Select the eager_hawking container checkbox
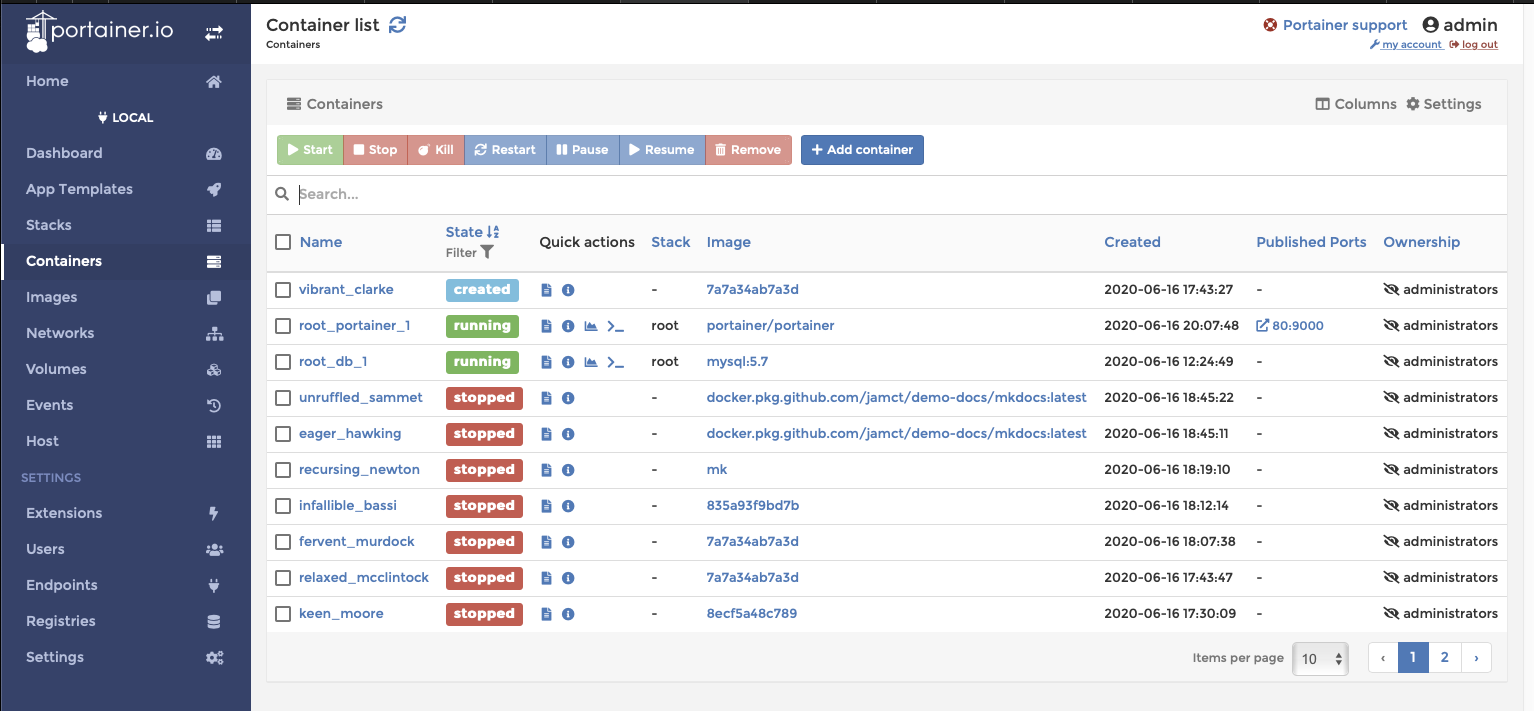The height and width of the screenshot is (711, 1534). [x=283, y=434]
